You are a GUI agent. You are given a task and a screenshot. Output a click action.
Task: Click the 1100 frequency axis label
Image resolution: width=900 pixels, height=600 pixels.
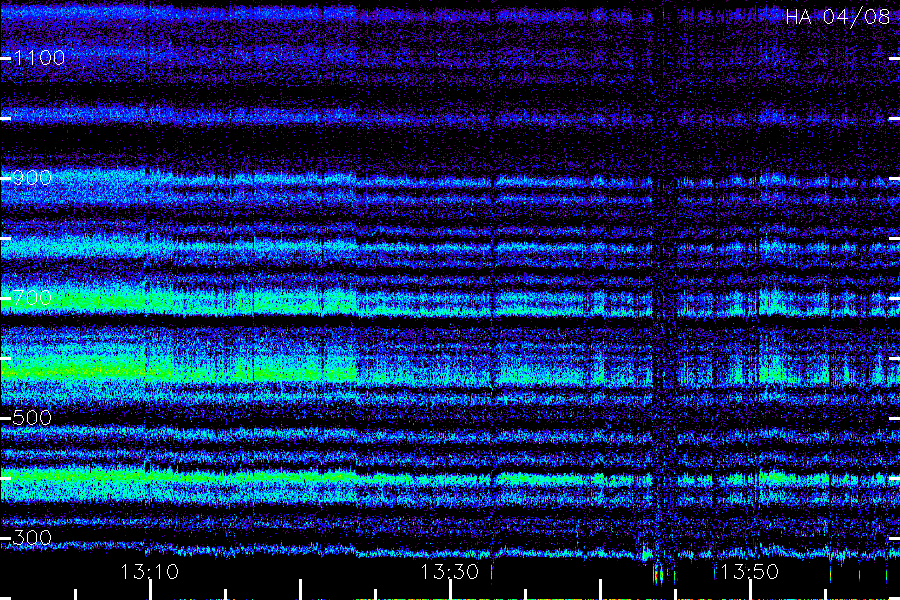(39, 58)
